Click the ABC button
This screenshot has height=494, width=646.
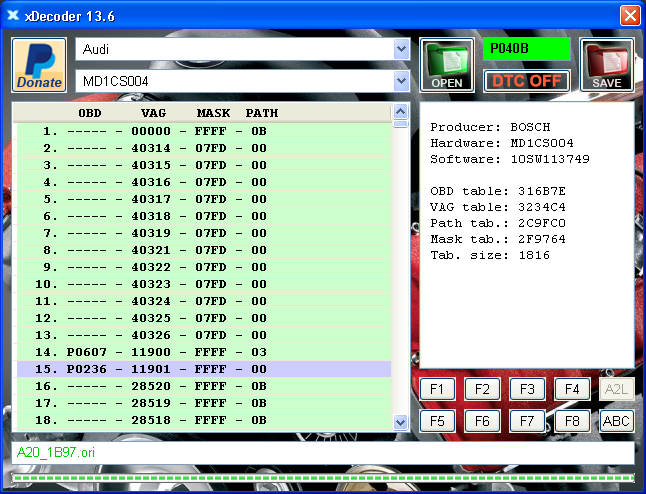point(617,421)
